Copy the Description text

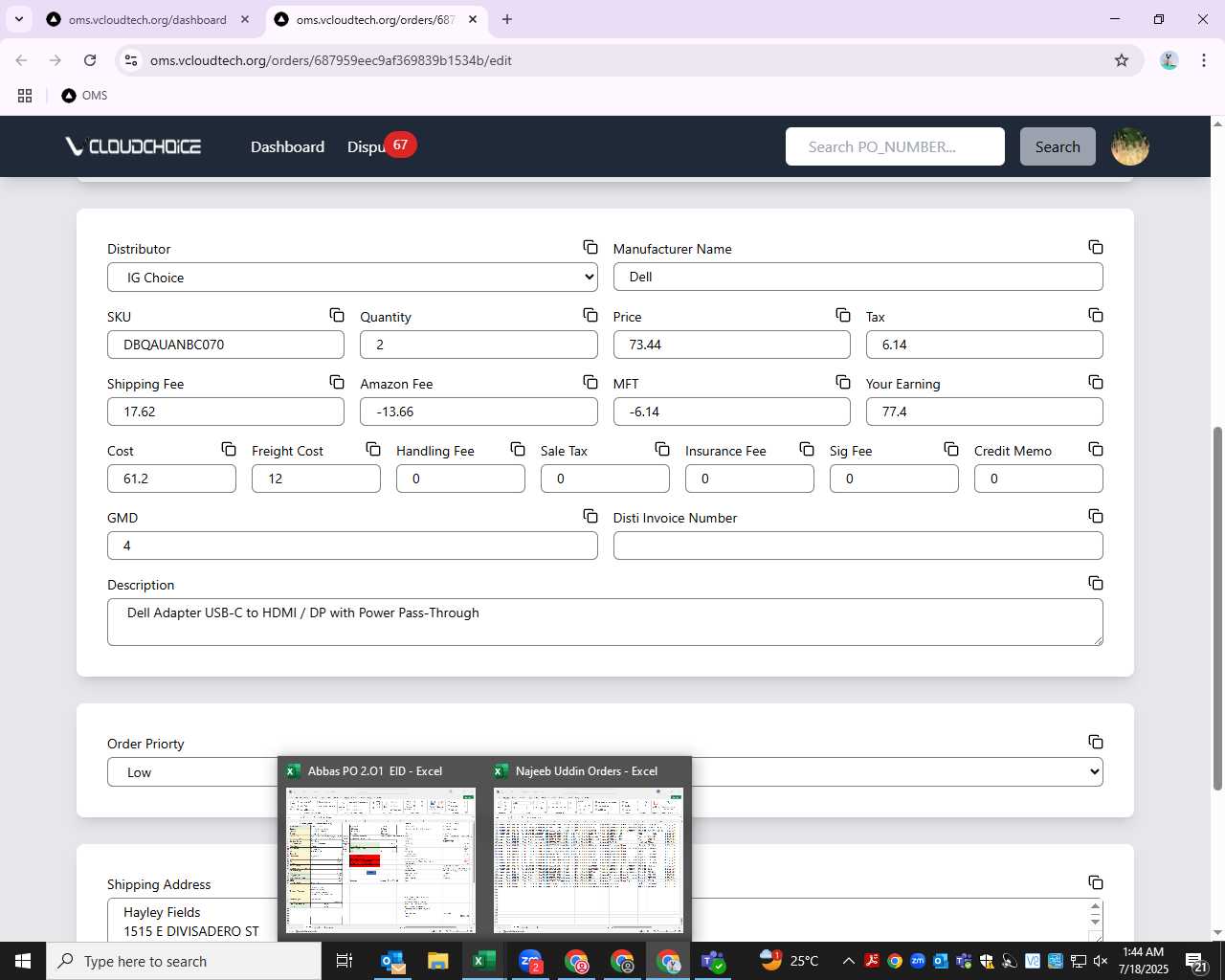point(1096,583)
